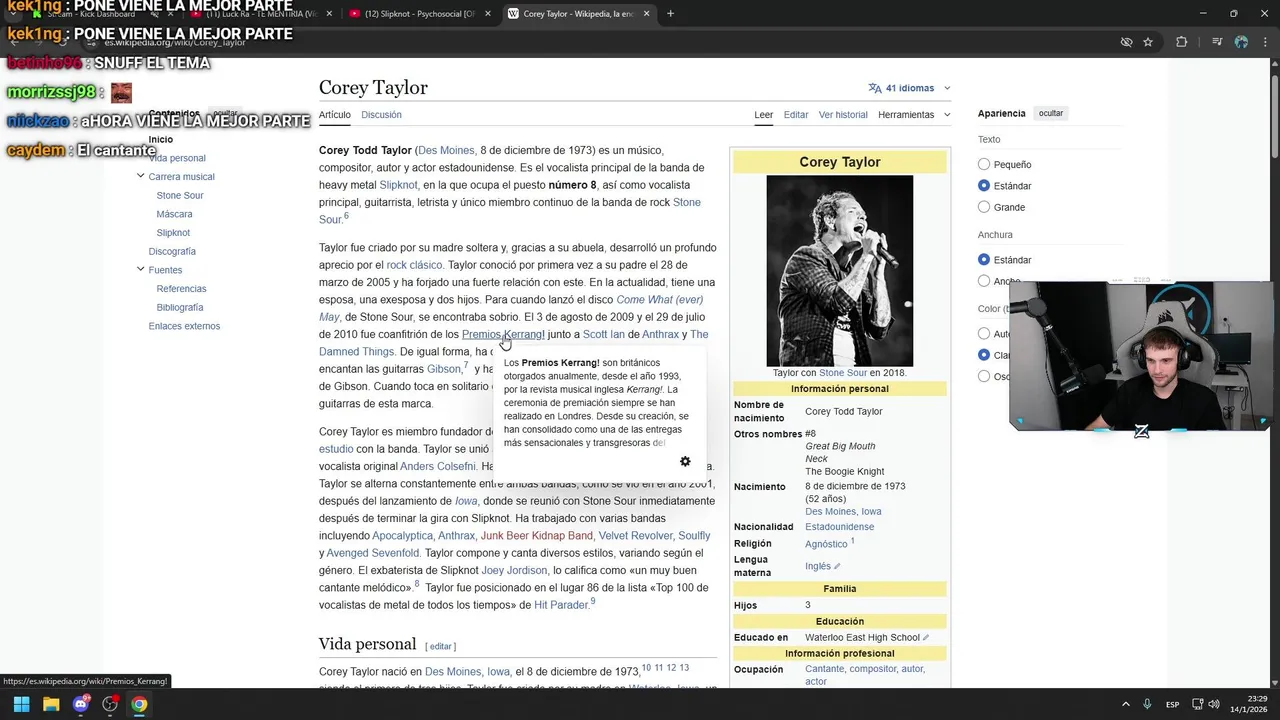Image resolution: width=1280 pixels, height=720 pixels.
Task: Hide the Apariencia panel with ocultar
Action: pyautogui.click(x=1051, y=113)
